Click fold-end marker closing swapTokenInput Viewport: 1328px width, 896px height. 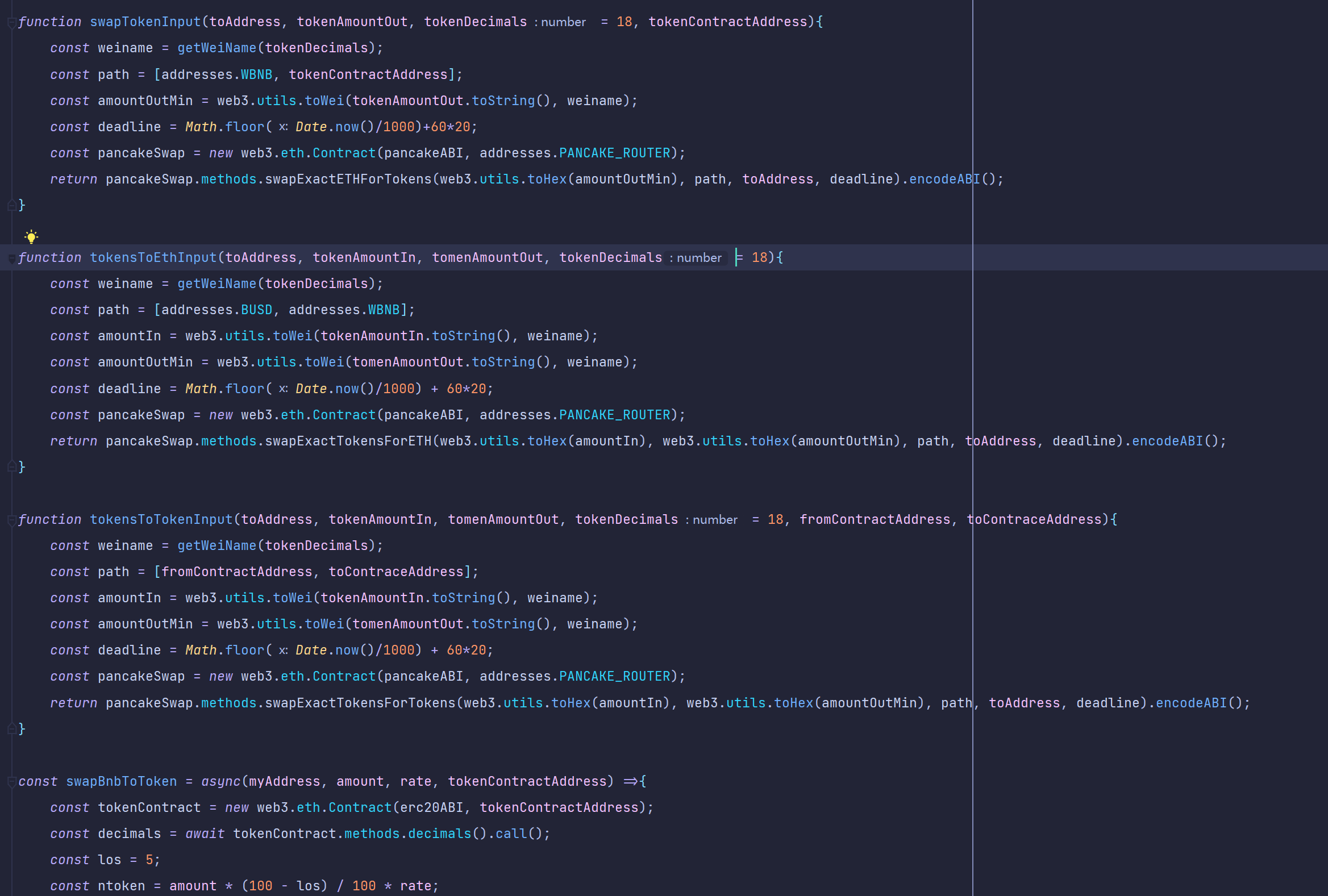11,205
